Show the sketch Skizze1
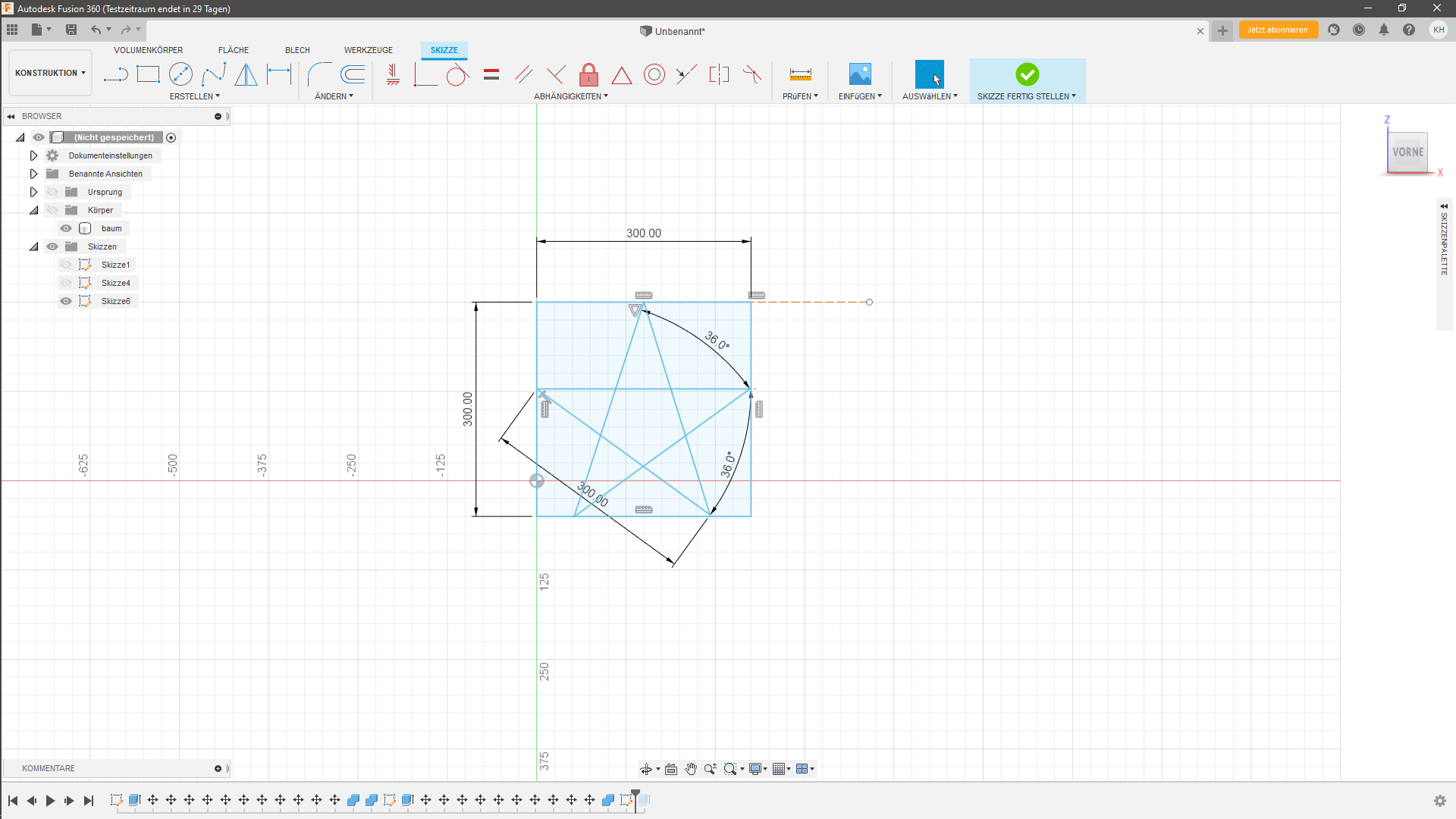 [x=66, y=264]
